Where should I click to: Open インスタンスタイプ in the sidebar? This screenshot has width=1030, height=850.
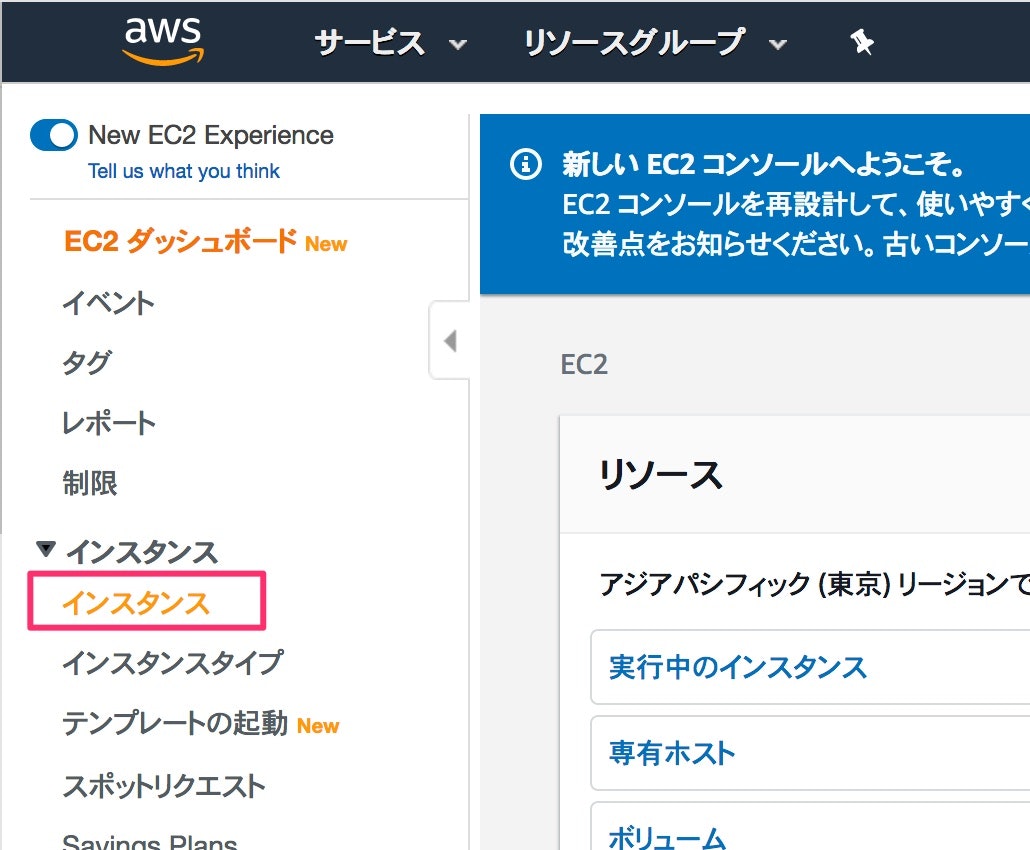click(173, 662)
